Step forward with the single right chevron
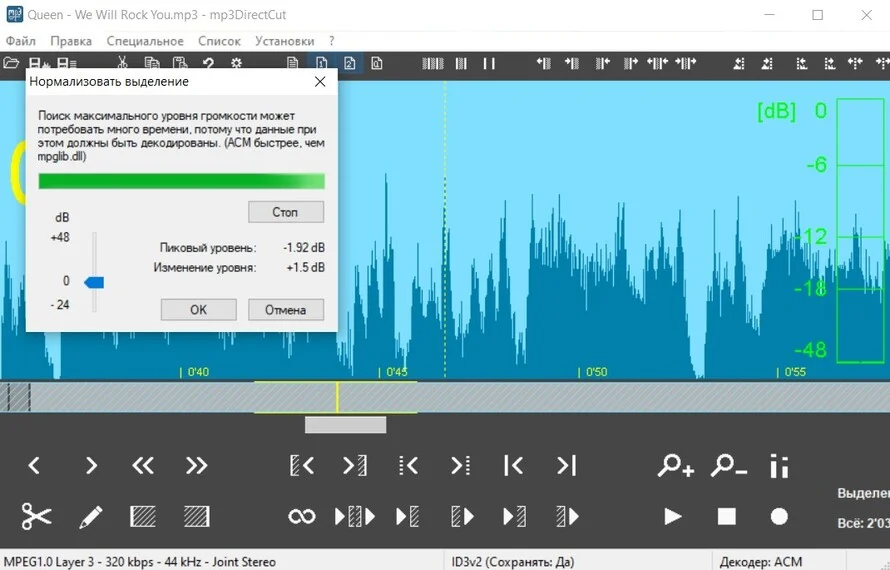 [x=91, y=466]
